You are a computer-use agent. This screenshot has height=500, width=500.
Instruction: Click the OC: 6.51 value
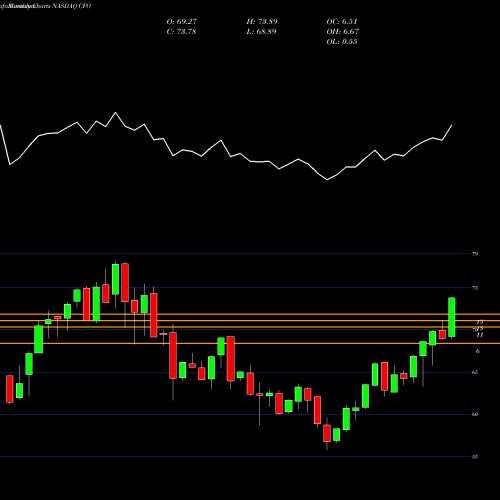342,22
